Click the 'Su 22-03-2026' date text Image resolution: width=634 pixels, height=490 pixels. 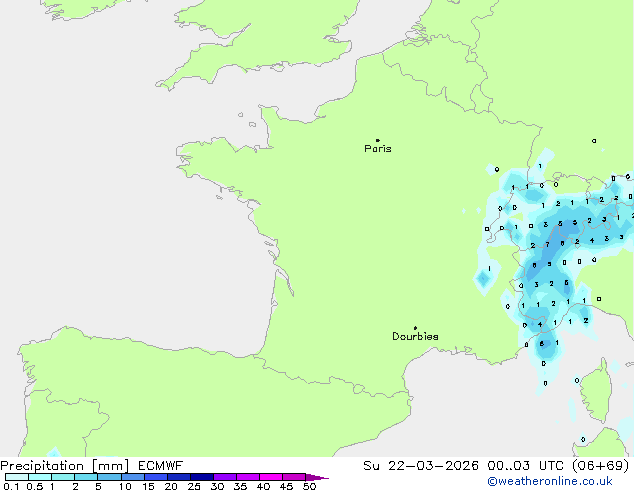tap(421, 466)
